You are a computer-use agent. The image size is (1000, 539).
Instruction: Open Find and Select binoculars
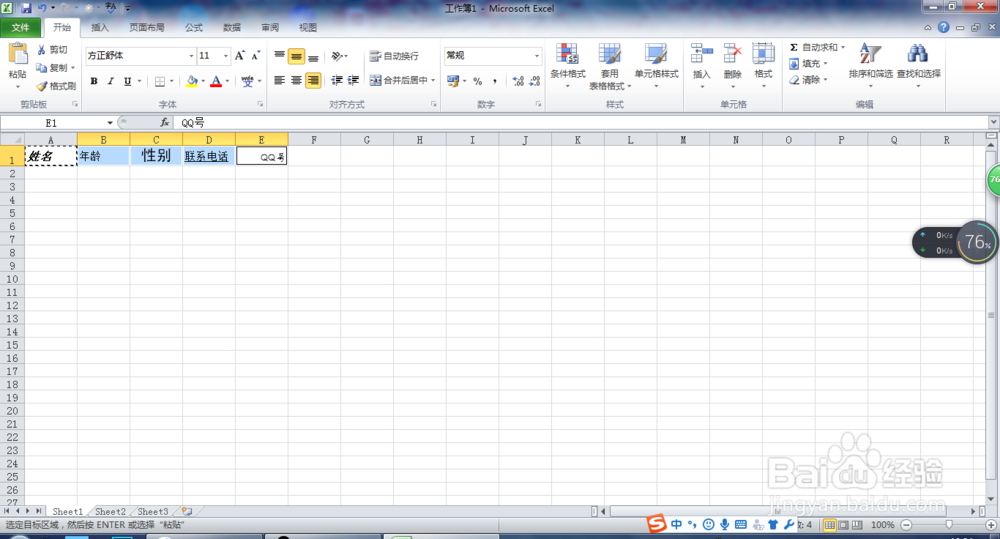tap(918, 64)
